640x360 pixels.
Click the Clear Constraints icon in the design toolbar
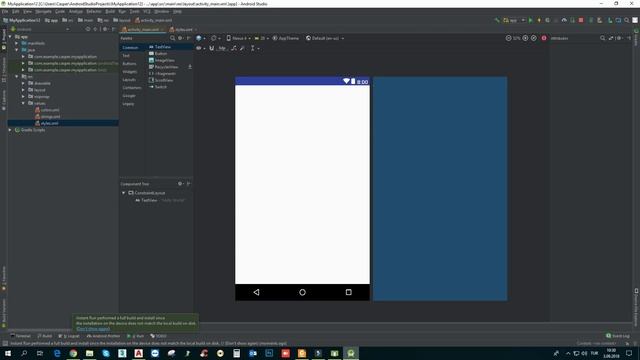[233, 48]
